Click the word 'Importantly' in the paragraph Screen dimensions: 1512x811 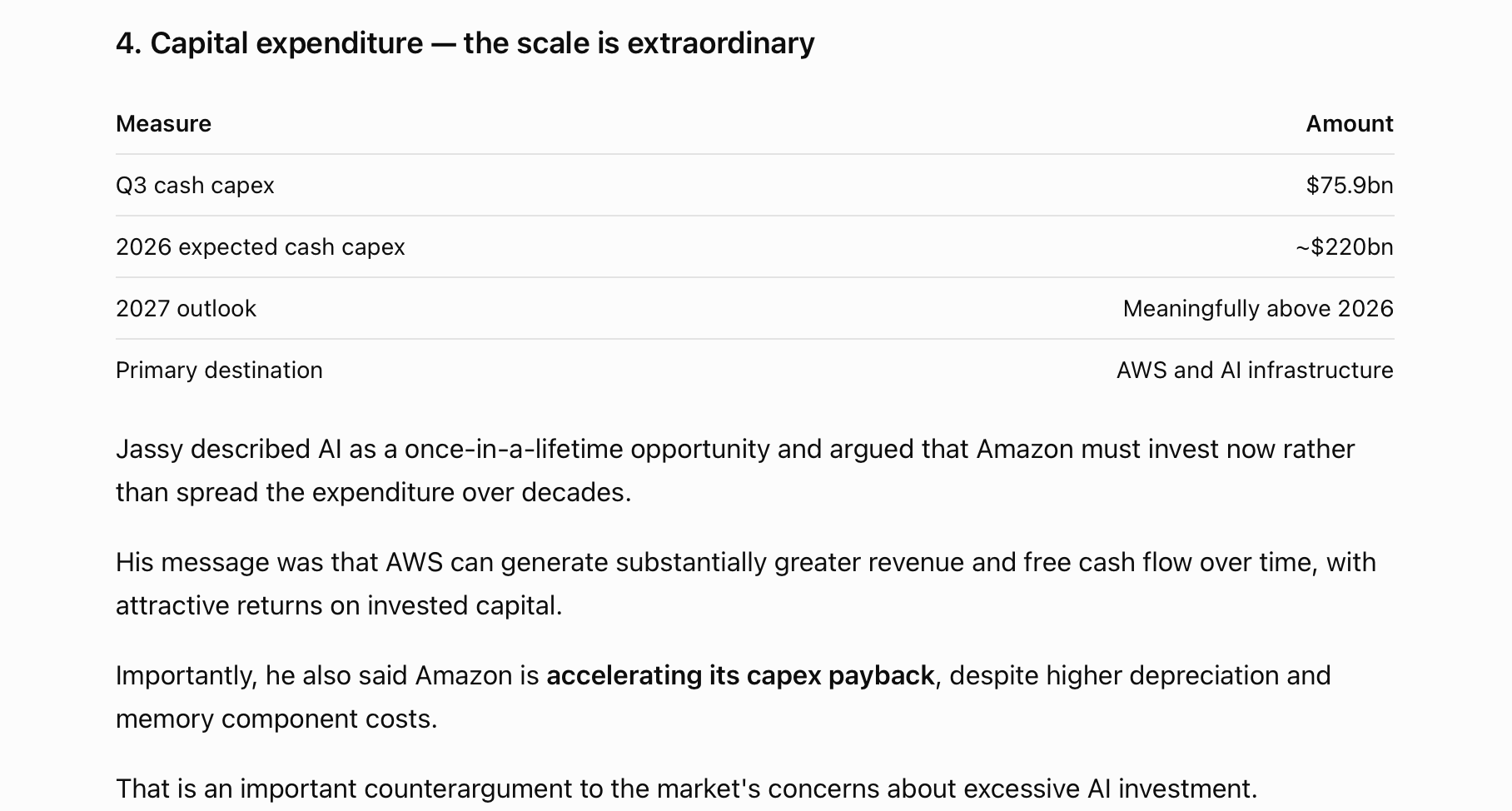[187, 675]
